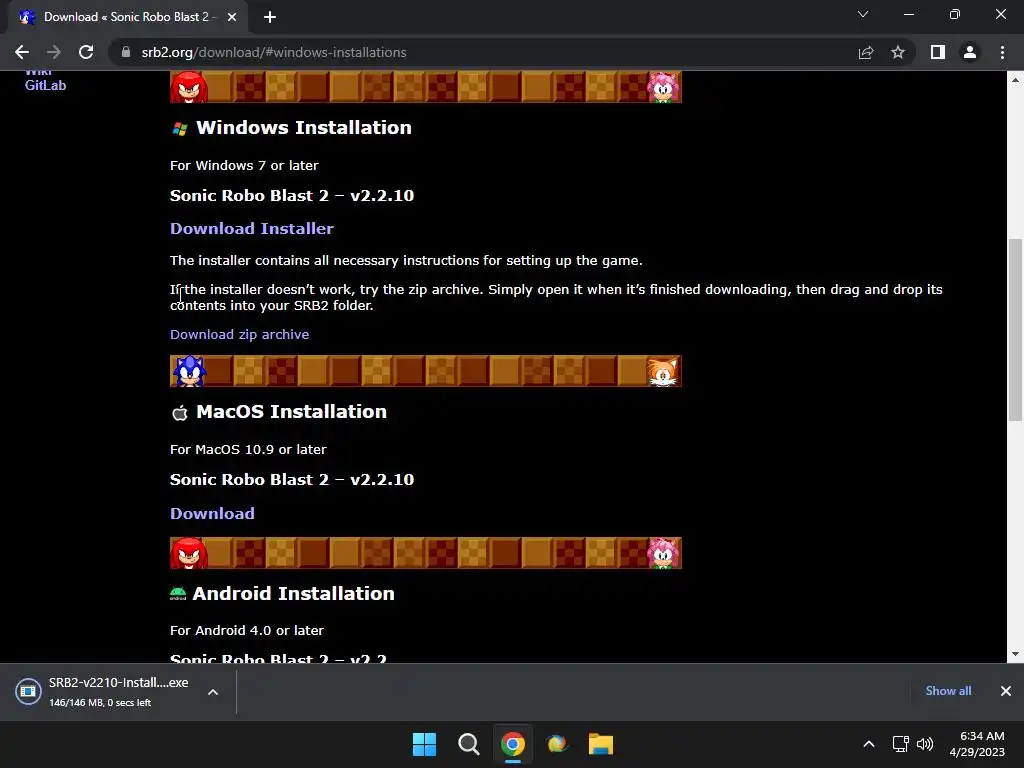Go back to the previous page
The width and height of the screenshot is (1024, 768).
22,52
